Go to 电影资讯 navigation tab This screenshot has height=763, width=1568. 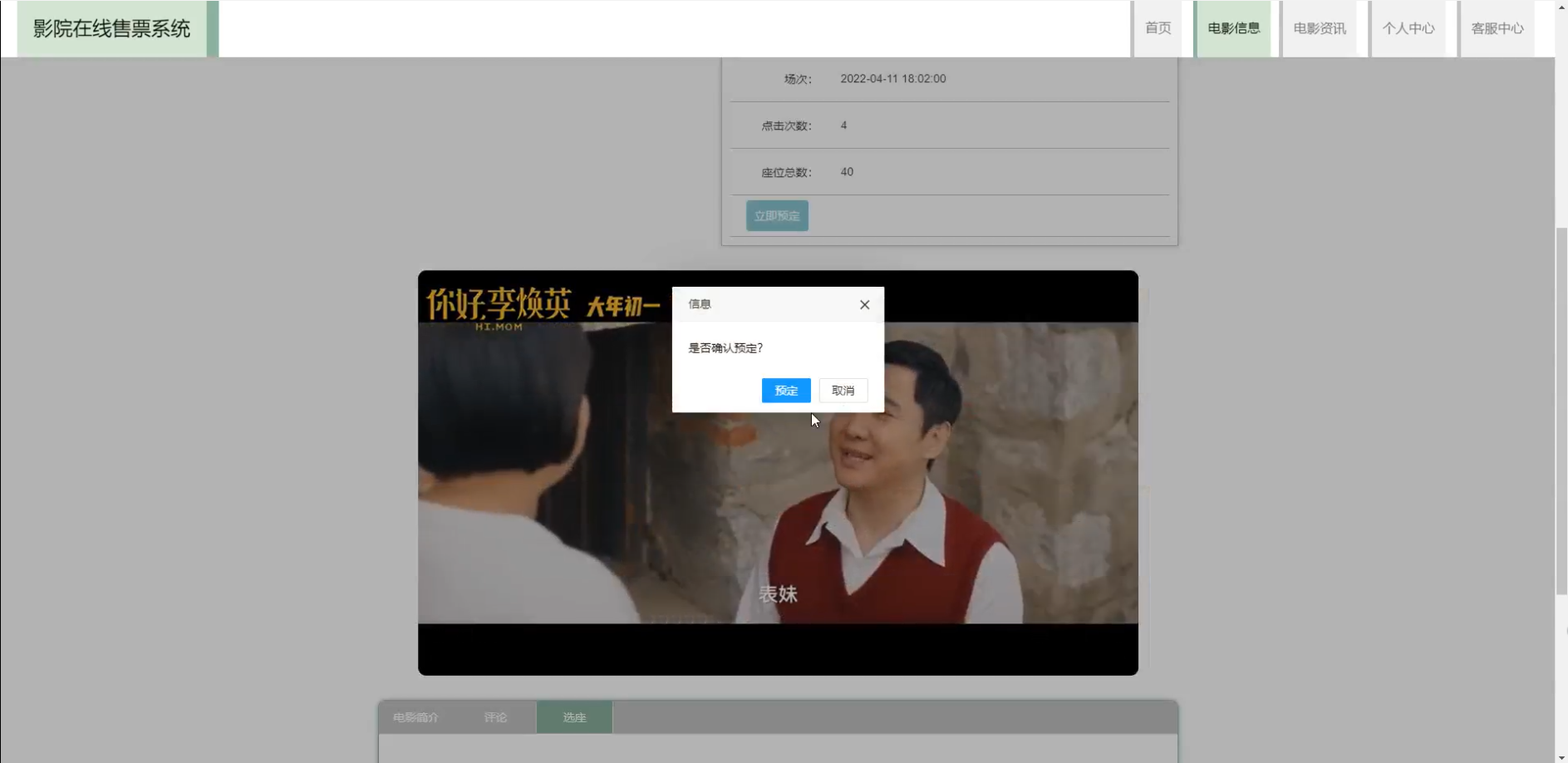tap(1320, 28)
